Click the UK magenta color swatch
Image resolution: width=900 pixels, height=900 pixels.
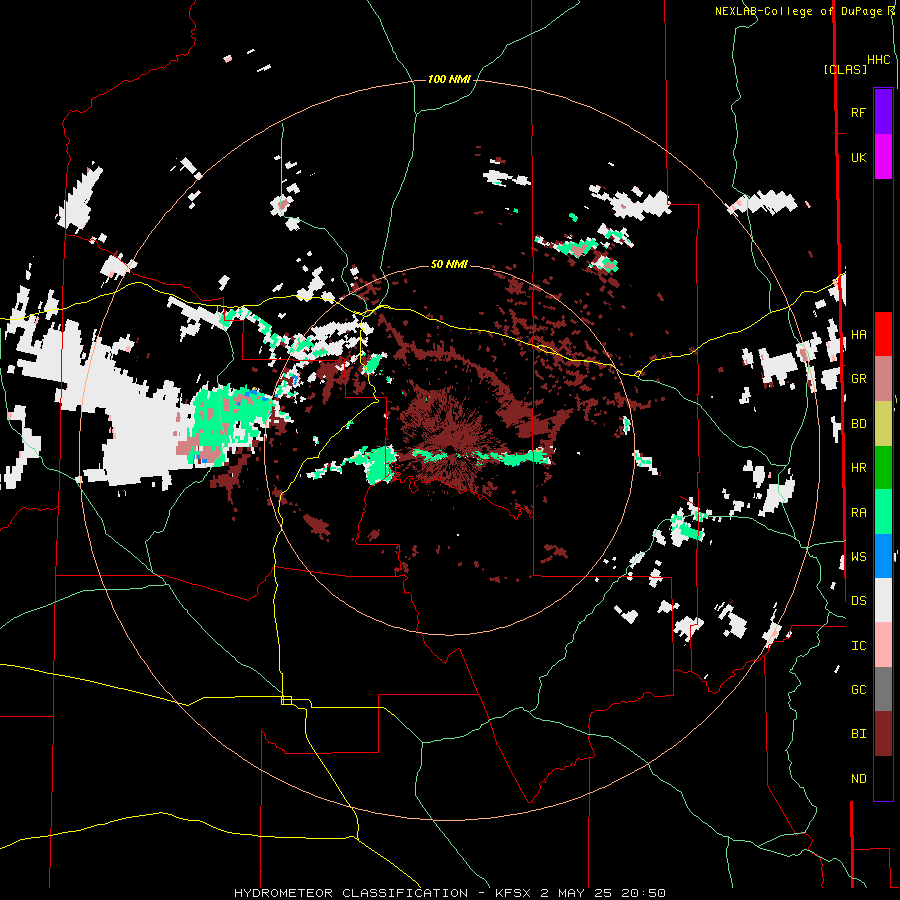883,157
